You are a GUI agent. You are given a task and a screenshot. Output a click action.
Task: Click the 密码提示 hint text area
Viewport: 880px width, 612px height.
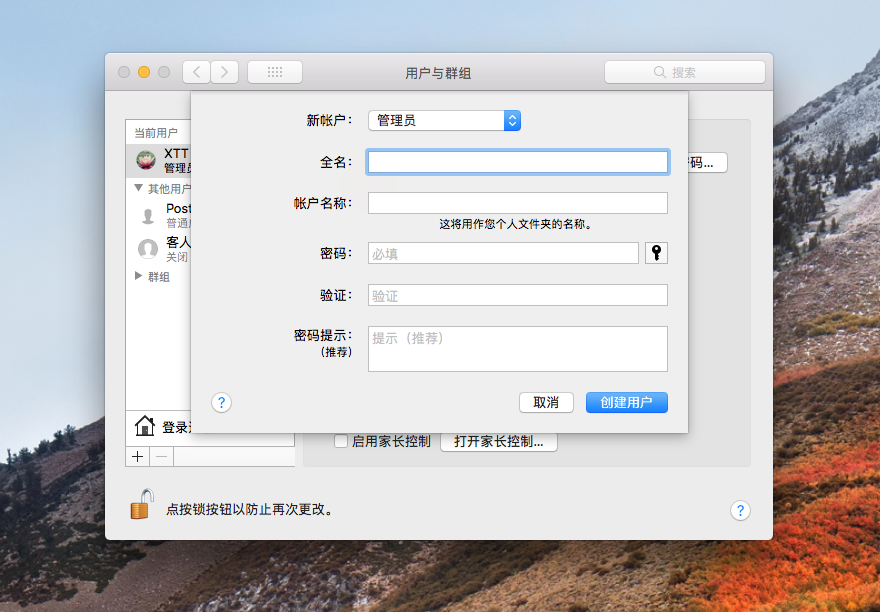coord(517,349)
